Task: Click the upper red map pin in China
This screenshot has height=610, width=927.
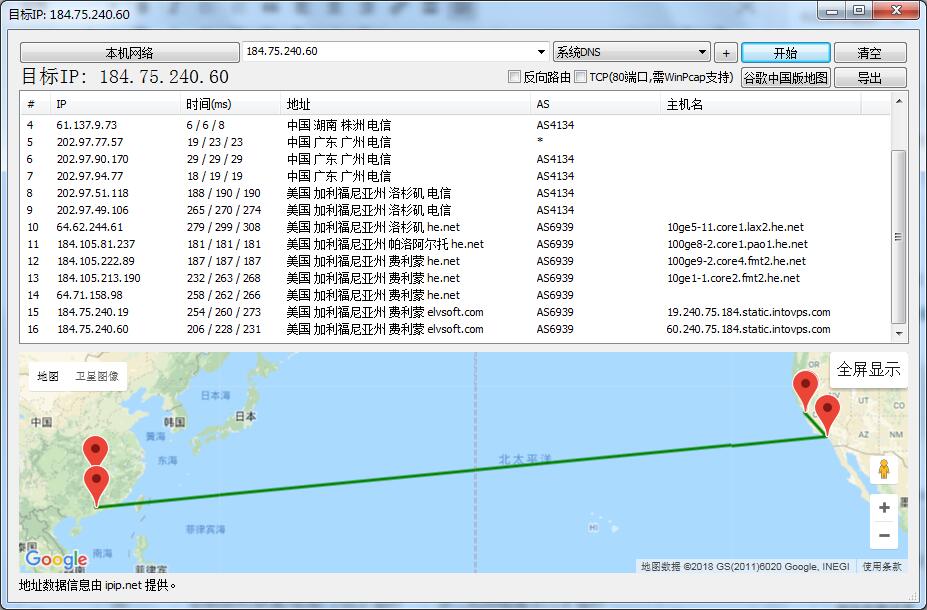Action: [x=95, y=451]
